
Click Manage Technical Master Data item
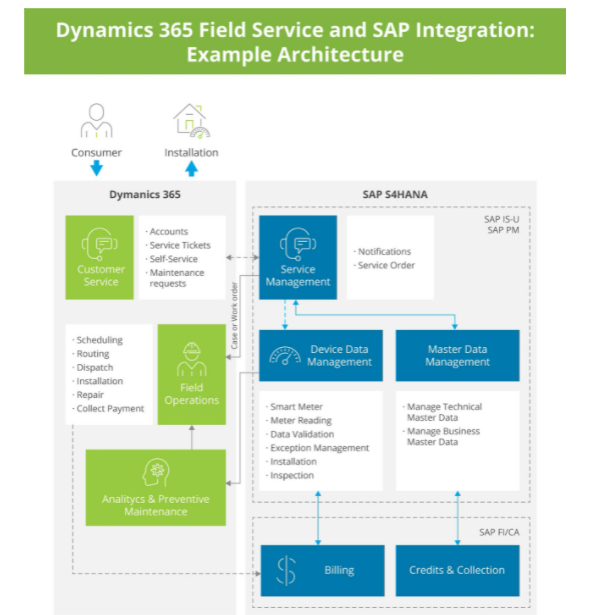442,412
